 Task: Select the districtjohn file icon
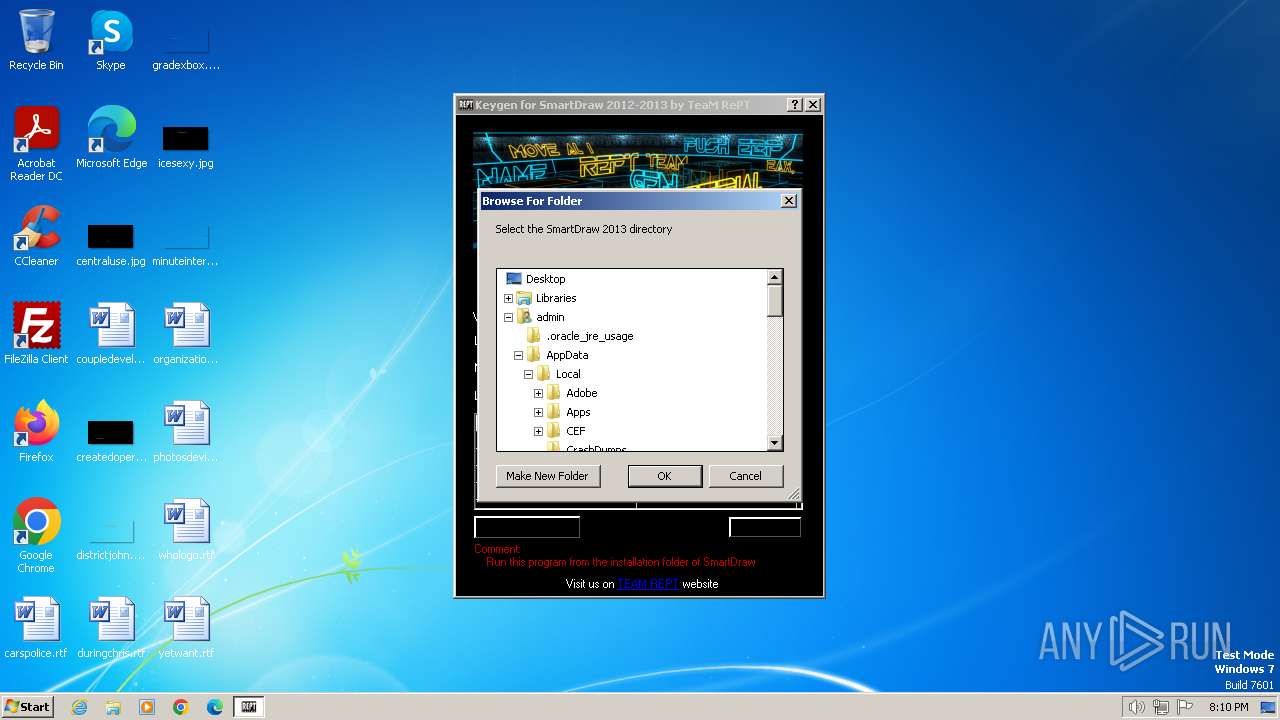pyautogui.click(x=111, y=538)
